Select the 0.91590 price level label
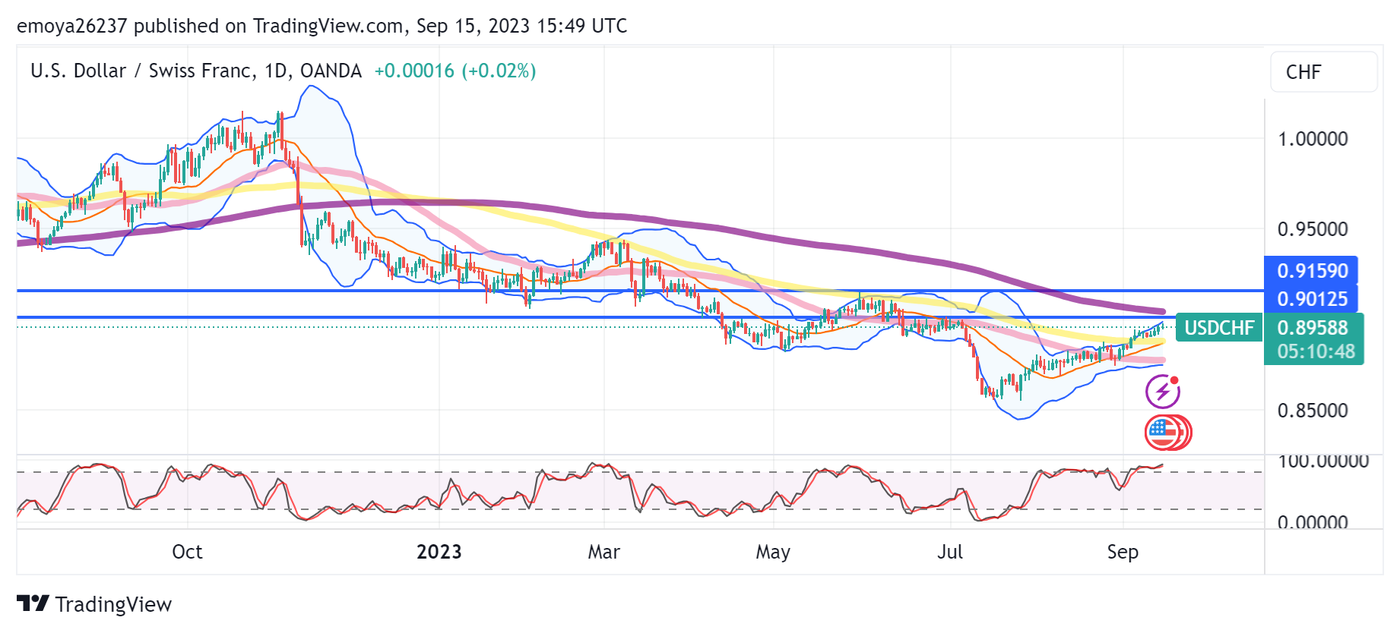 click(x=1313, y=271)
